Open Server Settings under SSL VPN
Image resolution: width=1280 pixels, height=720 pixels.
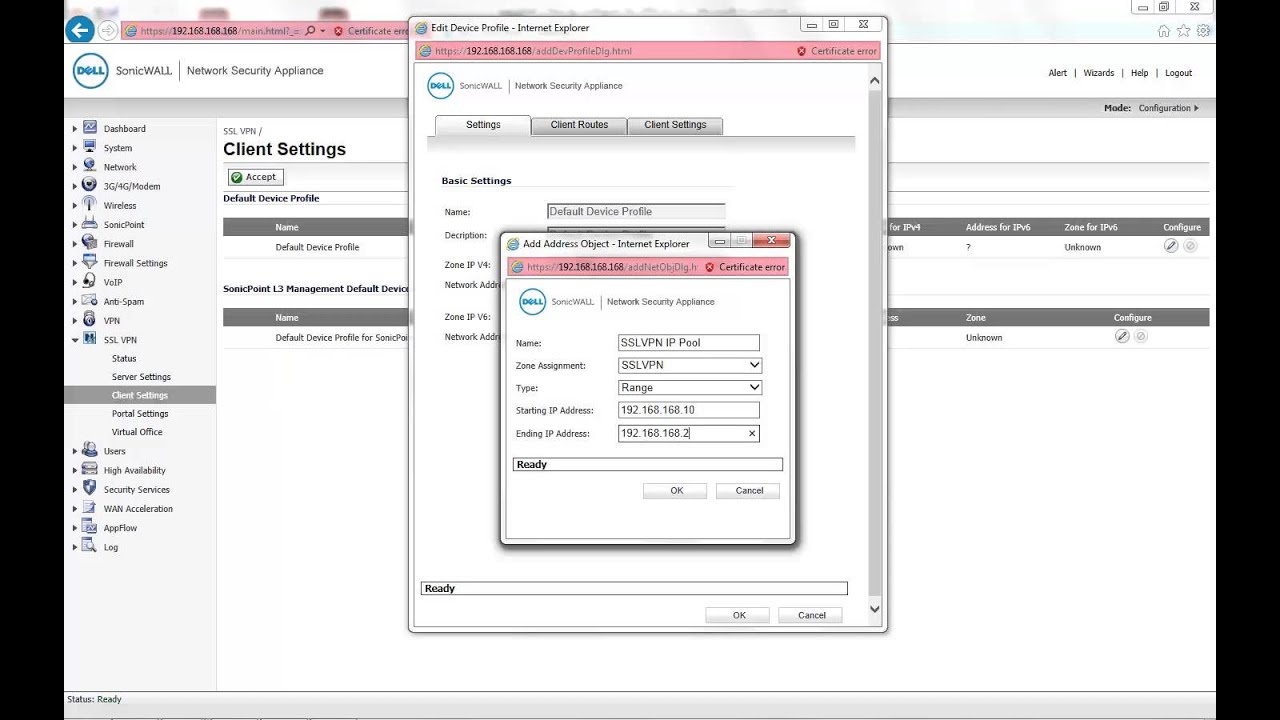click(141, 377)
